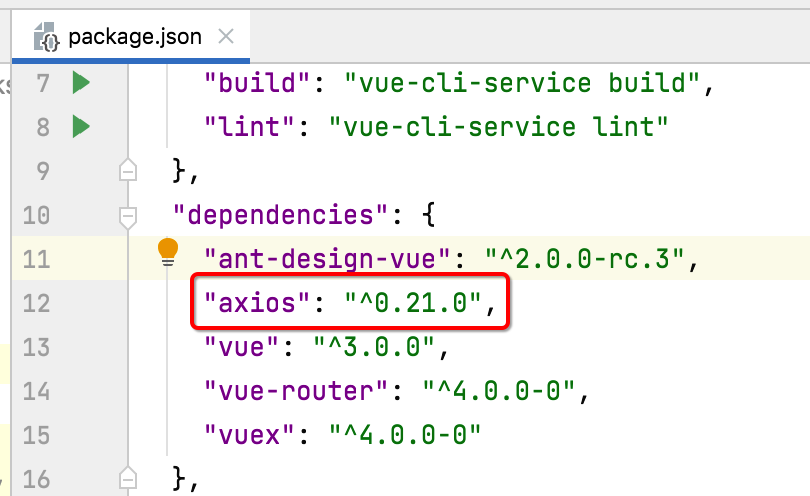
Task: Click the fold end marker on line 16
Action: tap(128, 477)
